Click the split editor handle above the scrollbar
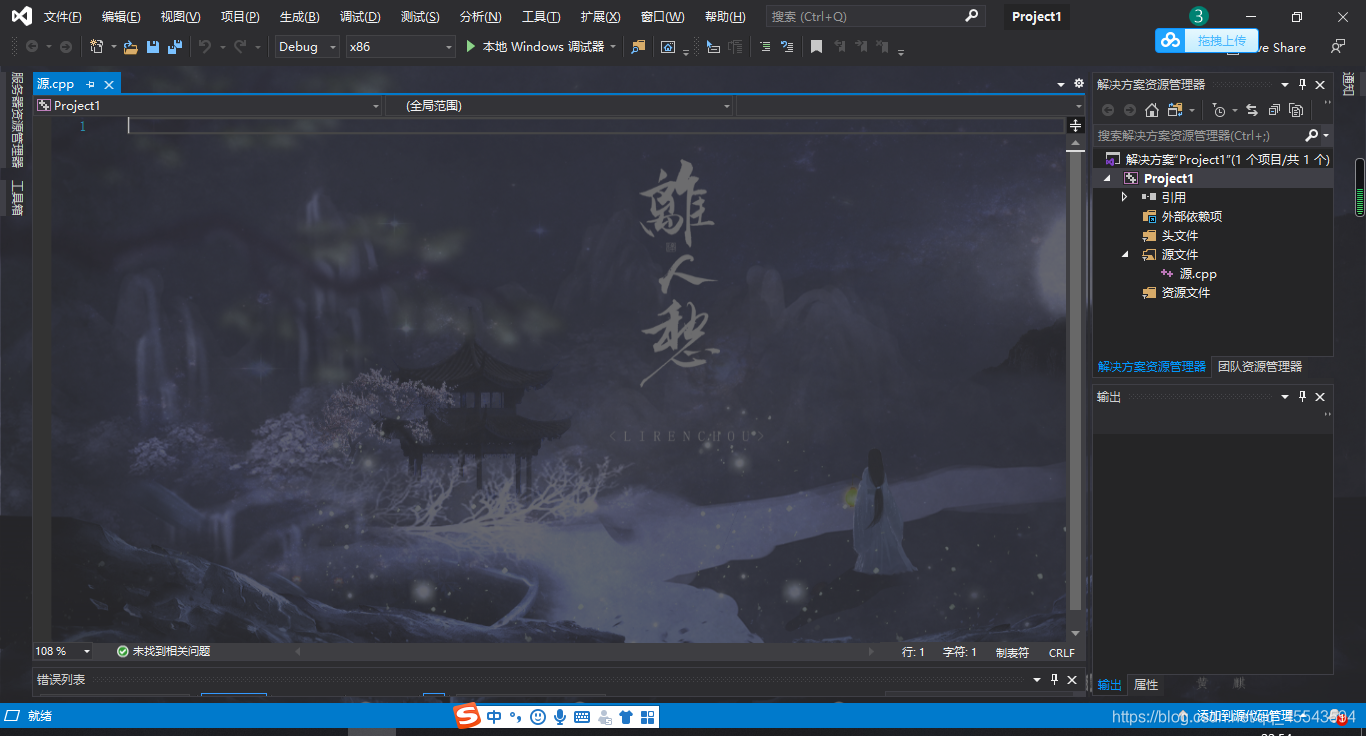Viewport: 1366px width, 736px height. pos(1076,125)
